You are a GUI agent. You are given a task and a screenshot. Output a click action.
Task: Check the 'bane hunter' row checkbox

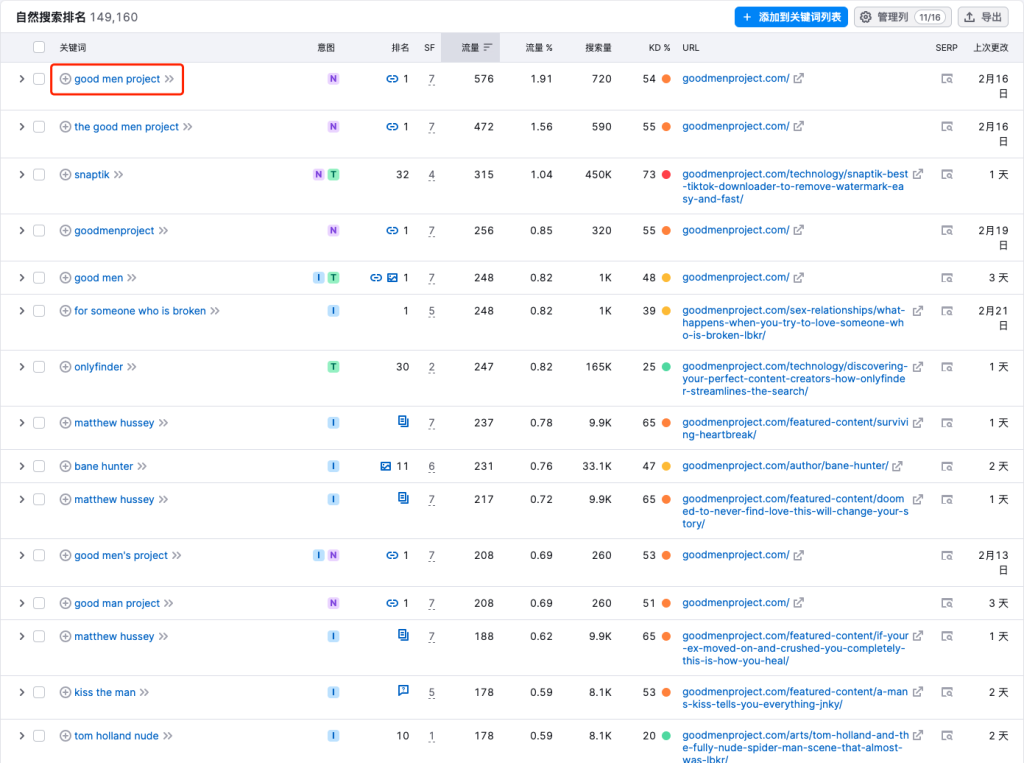pyautogui.click(x=39, y=466)
